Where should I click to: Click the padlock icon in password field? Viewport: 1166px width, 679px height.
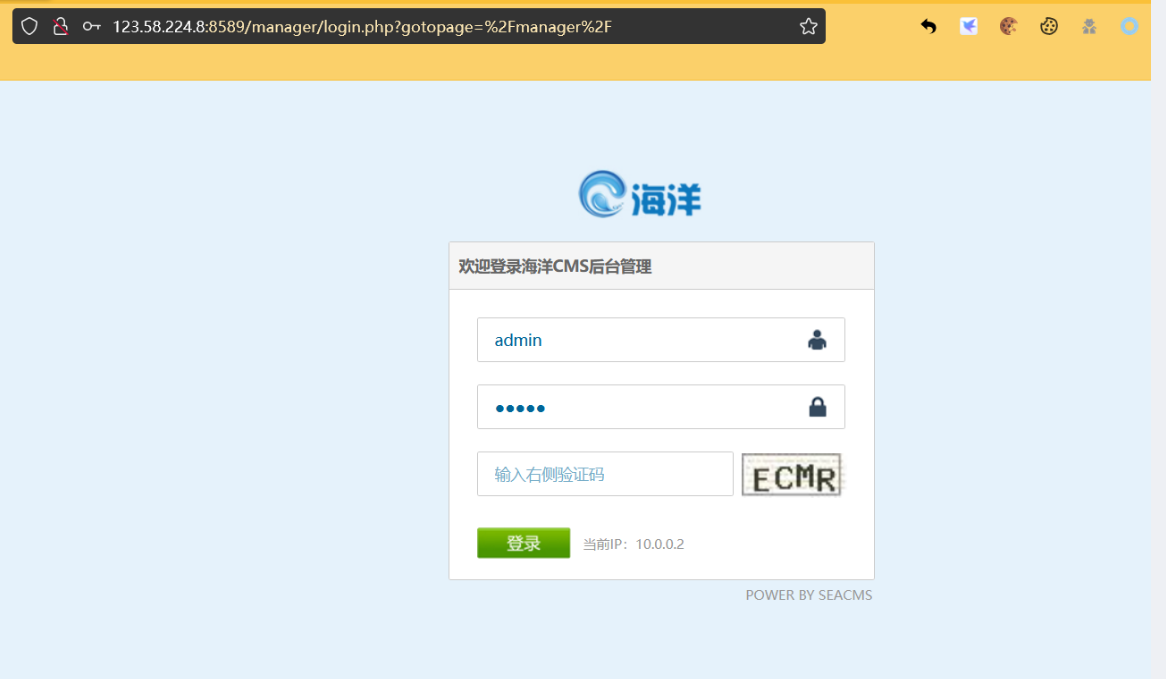pyautogui.click(x=817, y=407)
